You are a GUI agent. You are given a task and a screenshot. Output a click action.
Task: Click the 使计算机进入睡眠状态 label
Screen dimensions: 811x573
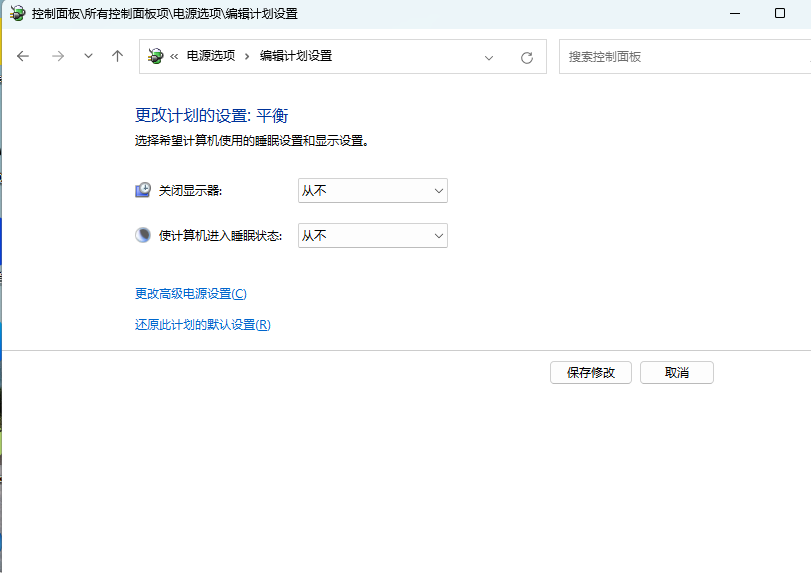pyautogui.click(x=220, y=236)
